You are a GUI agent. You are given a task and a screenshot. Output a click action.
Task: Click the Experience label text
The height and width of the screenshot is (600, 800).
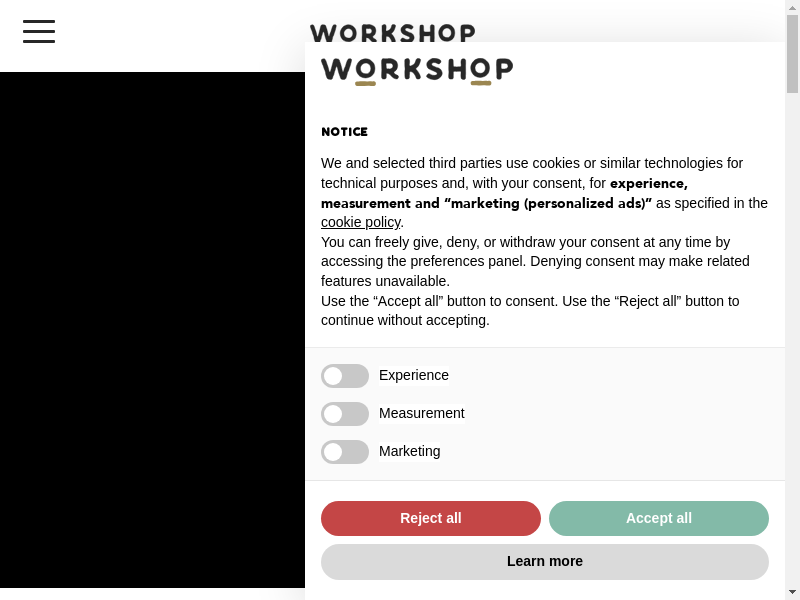click(x=414, y=375)
